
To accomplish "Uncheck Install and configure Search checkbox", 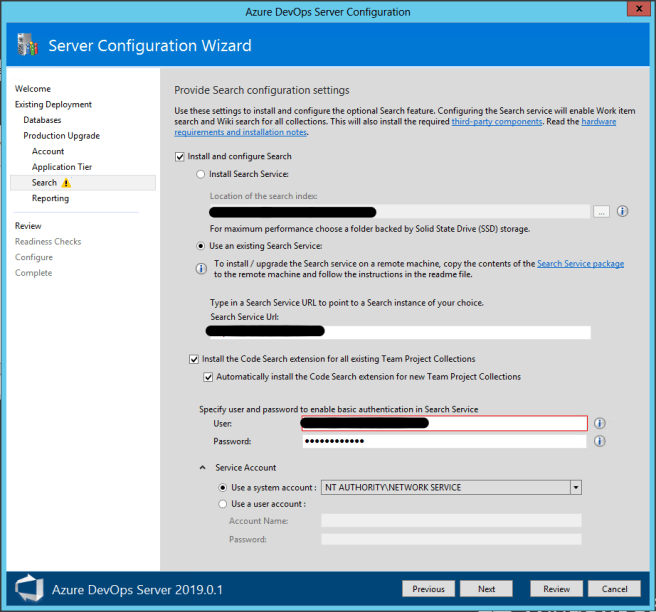I will point(180,157).
